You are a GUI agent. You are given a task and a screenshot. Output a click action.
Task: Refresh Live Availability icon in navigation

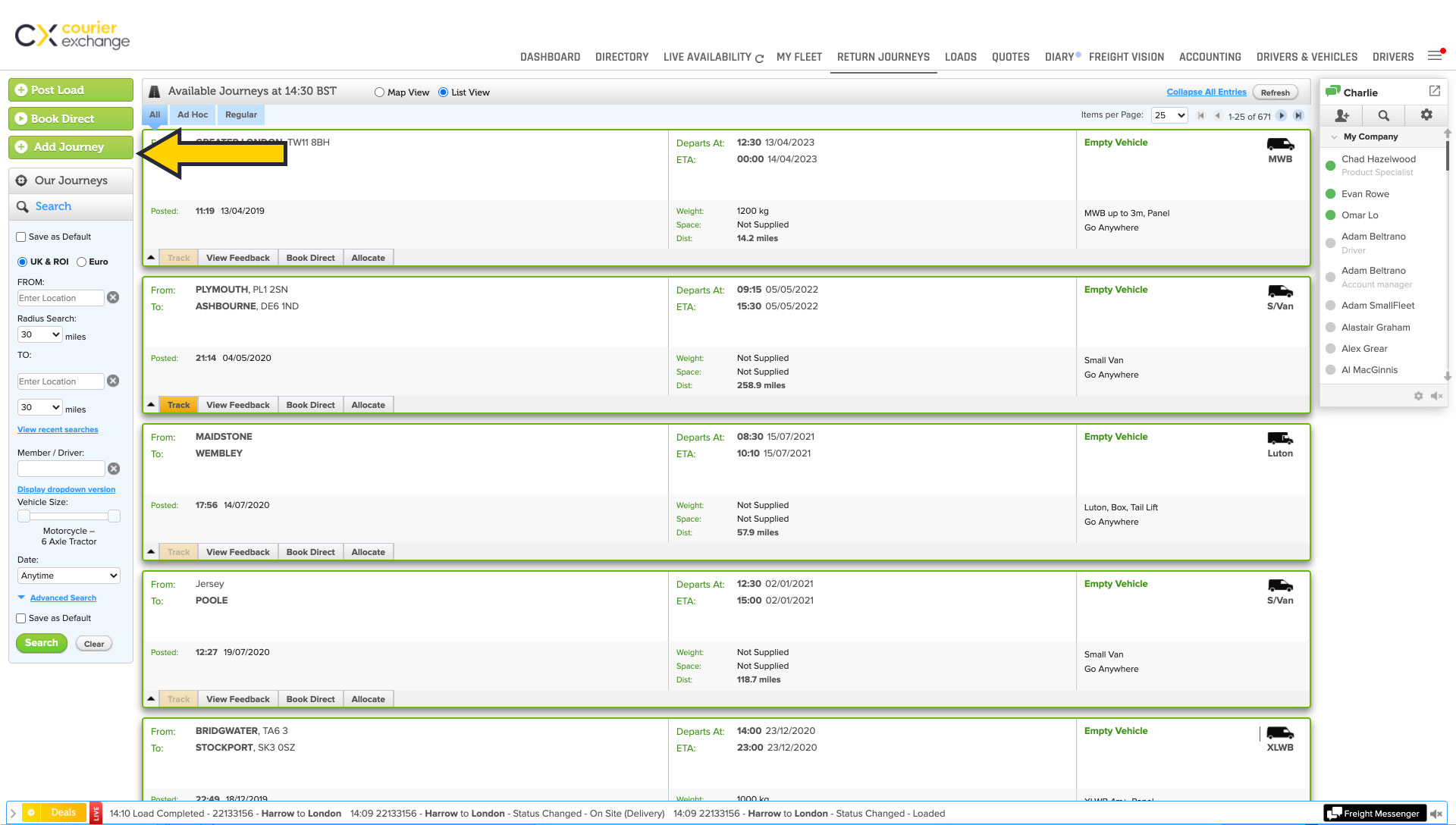pos(759,58)
